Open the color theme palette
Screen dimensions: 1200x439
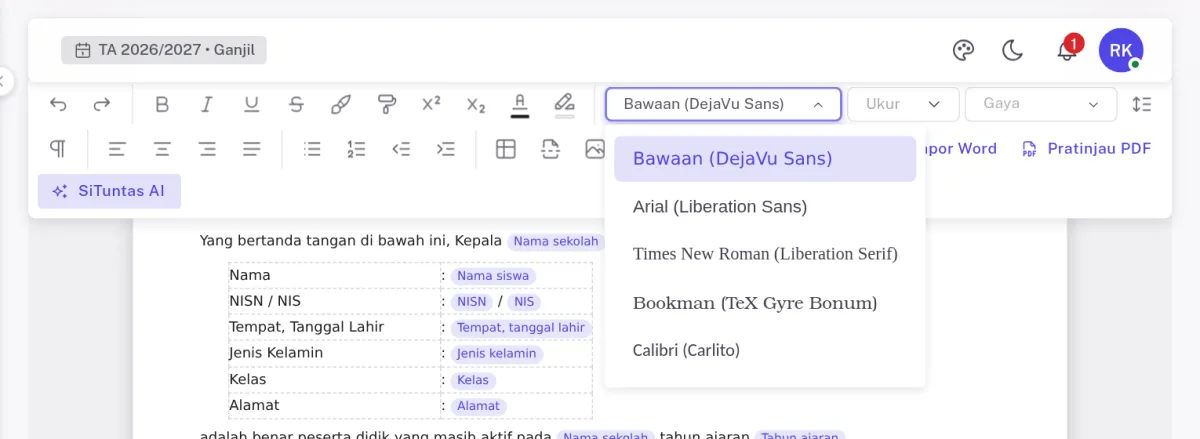pyautogui.click(x=963, y=50)
